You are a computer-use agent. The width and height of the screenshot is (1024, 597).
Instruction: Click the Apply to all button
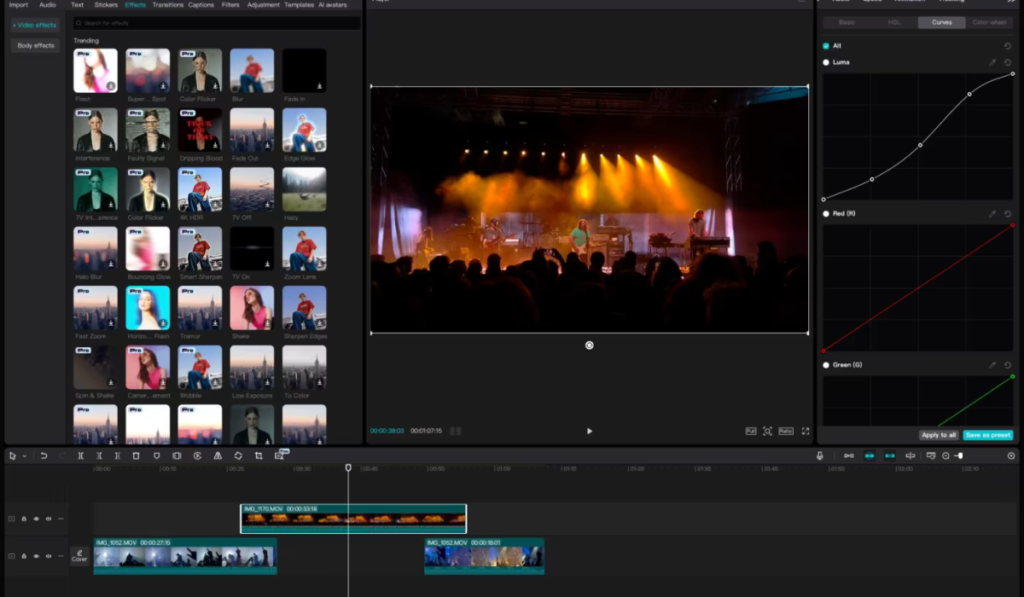click(x=938, y=435)
